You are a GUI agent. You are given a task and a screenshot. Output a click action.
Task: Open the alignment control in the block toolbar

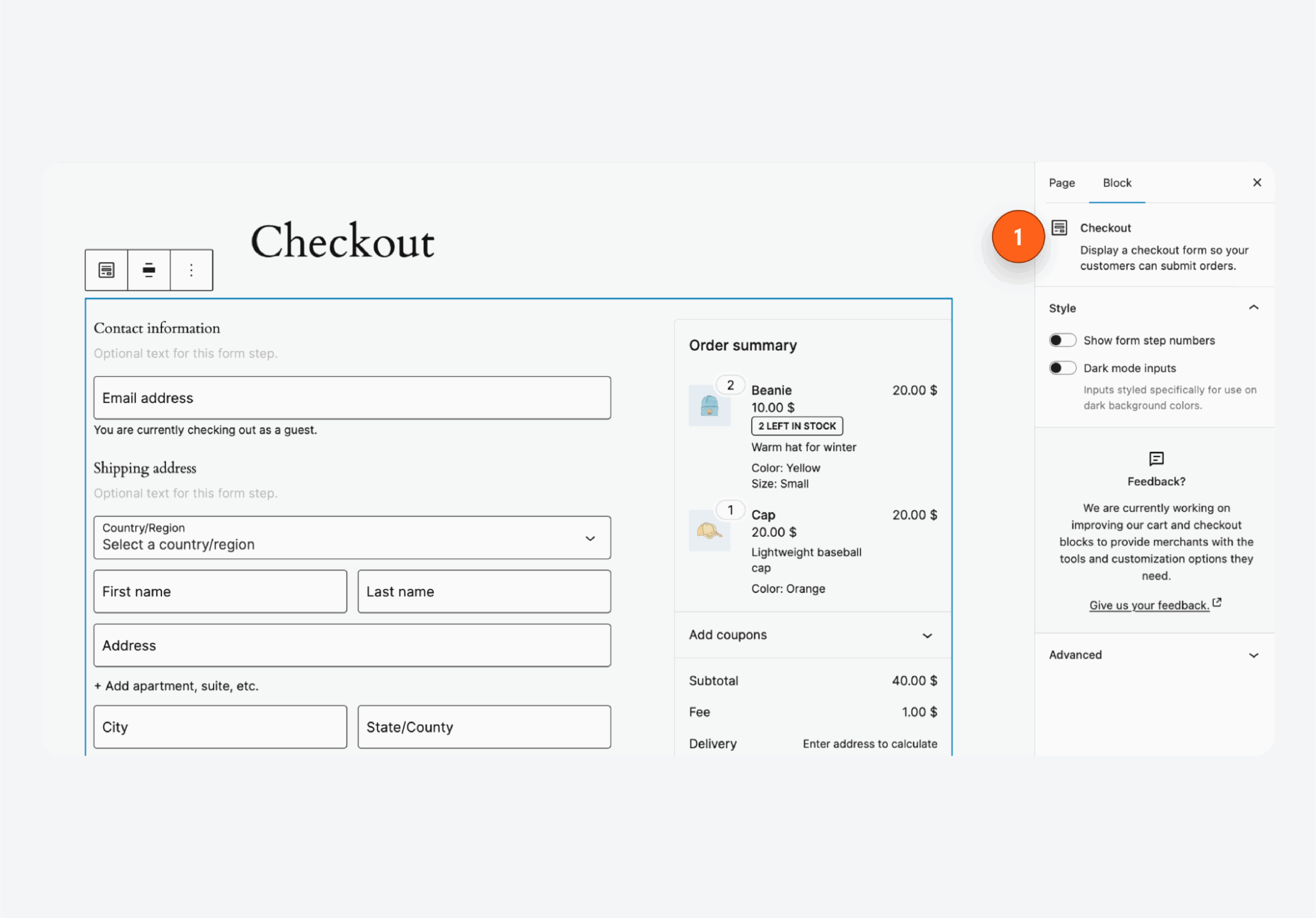(x=149, y=269)
